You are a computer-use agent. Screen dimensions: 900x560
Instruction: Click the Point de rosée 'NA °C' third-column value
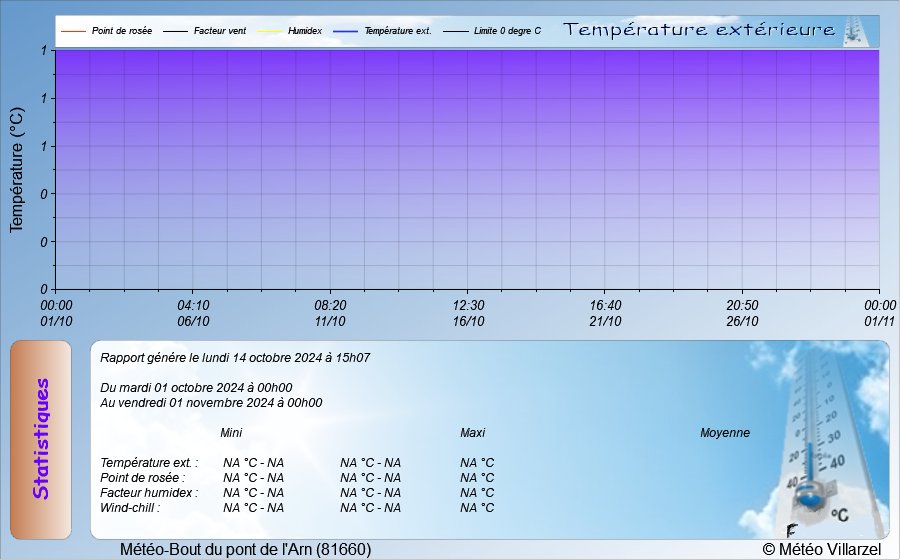[x=477, y=477]
